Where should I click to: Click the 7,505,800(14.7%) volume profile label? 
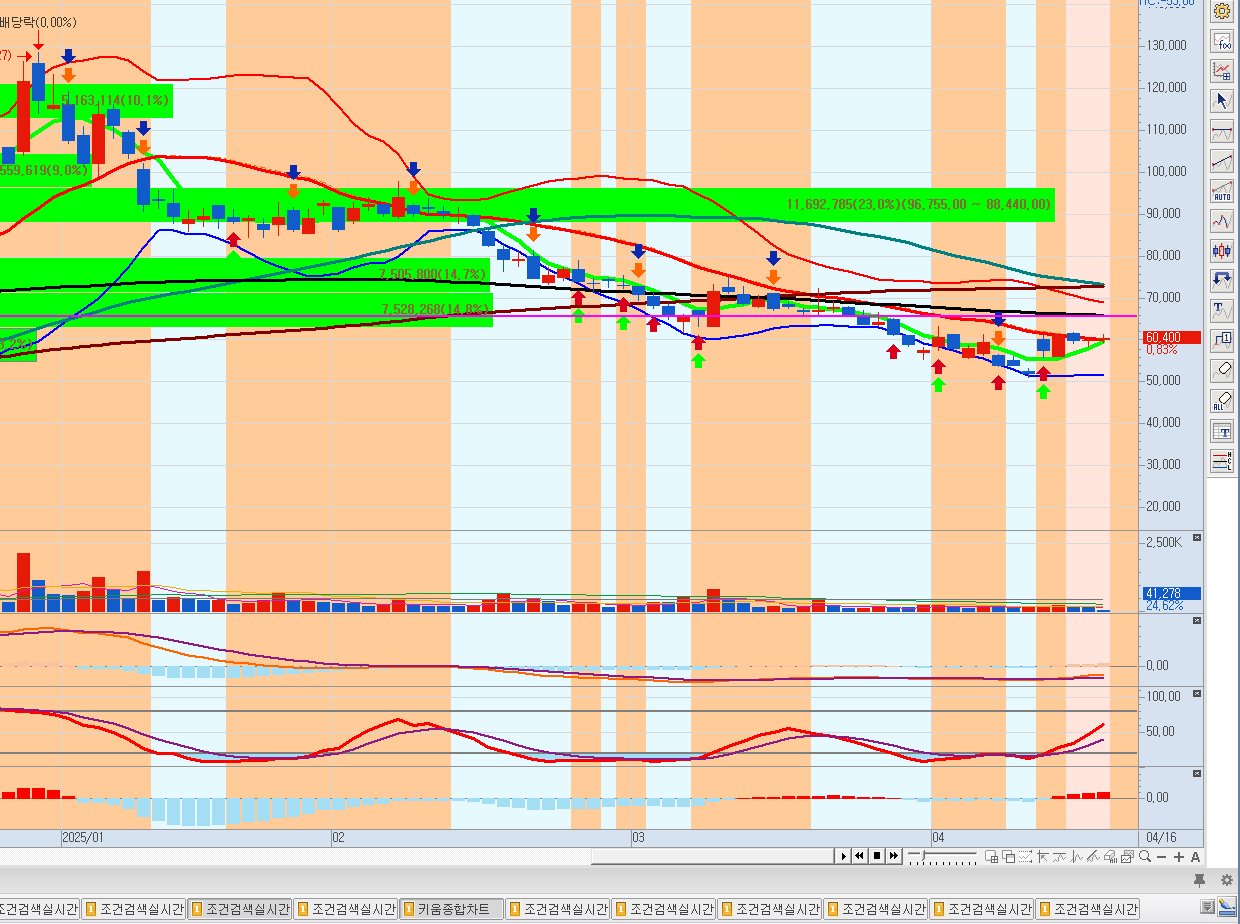pyautogui.click(x=433, y=274)
